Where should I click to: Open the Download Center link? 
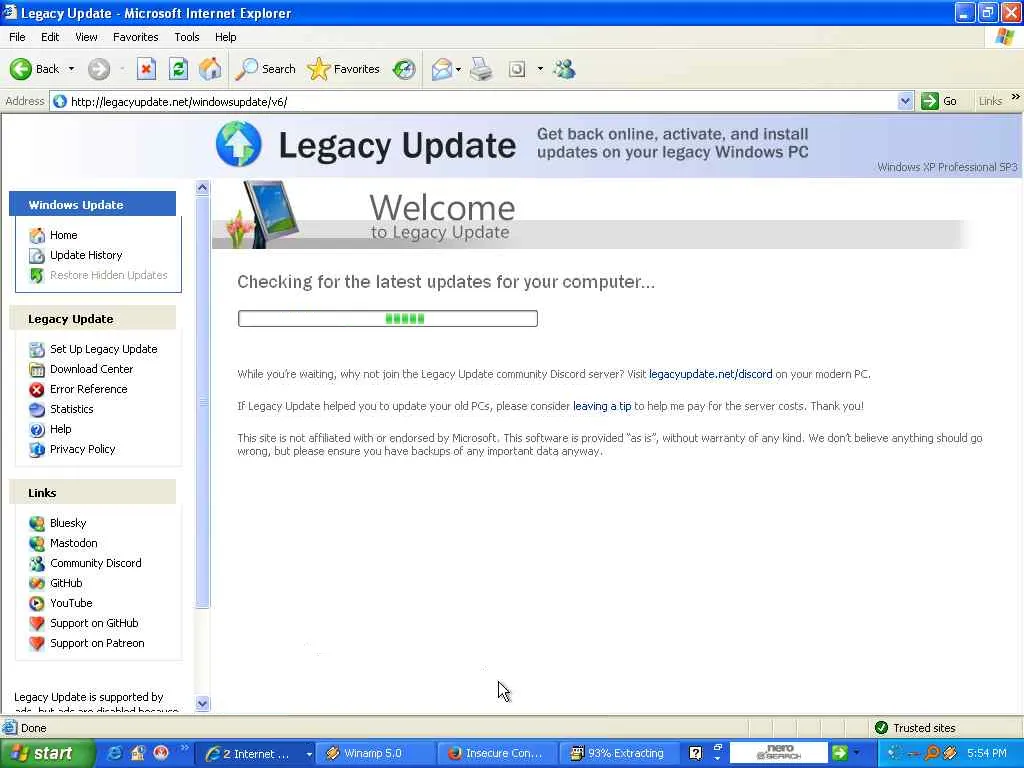(x=91, y=369)
